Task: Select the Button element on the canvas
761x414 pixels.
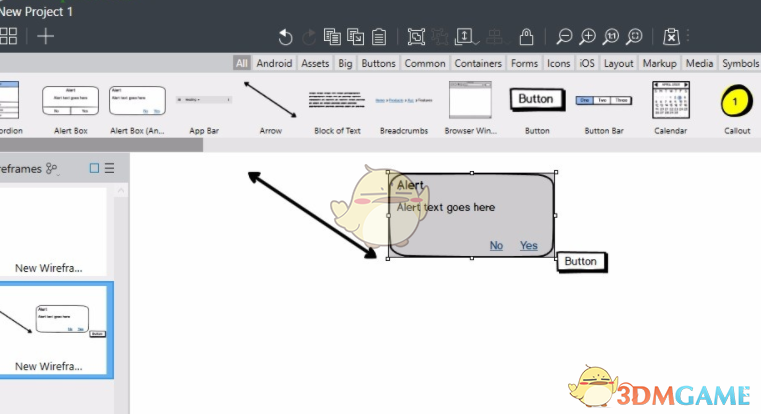Action: coord(581,262)
